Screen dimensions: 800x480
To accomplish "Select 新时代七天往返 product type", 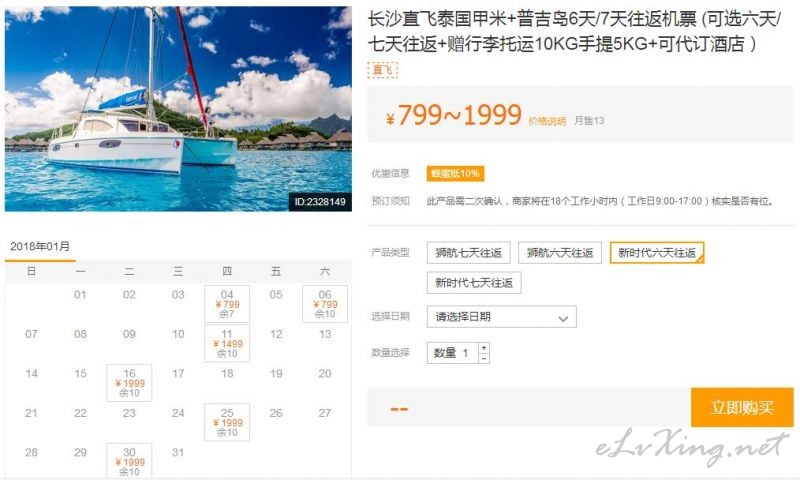I will (474, 283).
